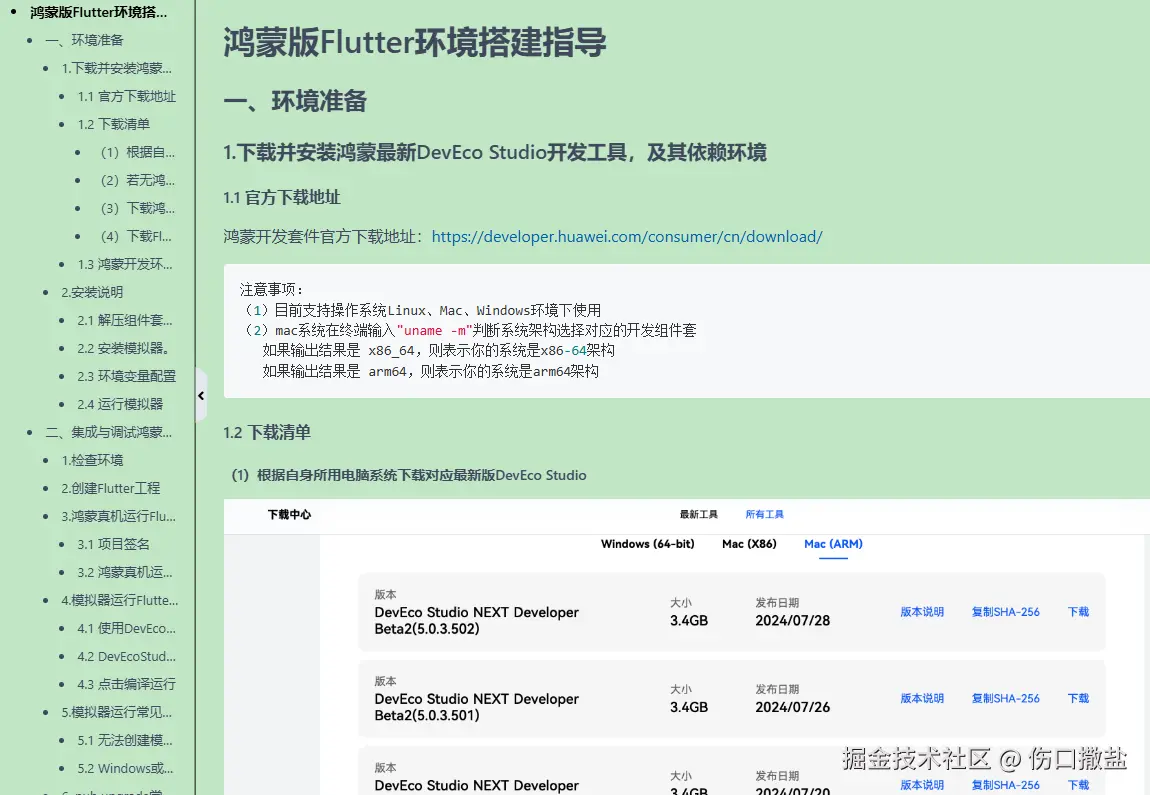This screenshot has height=795, width=1150.
Task: Open outline item 4.2 DevEcoStud...
Action: [127, 656]
